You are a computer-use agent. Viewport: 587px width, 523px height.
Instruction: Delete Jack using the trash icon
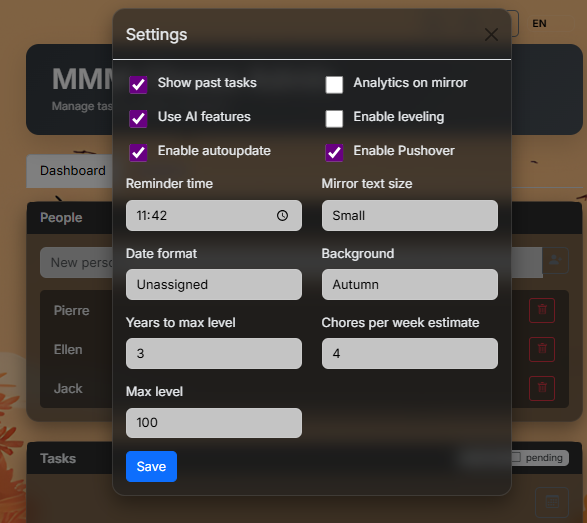[x=542, y=388]
